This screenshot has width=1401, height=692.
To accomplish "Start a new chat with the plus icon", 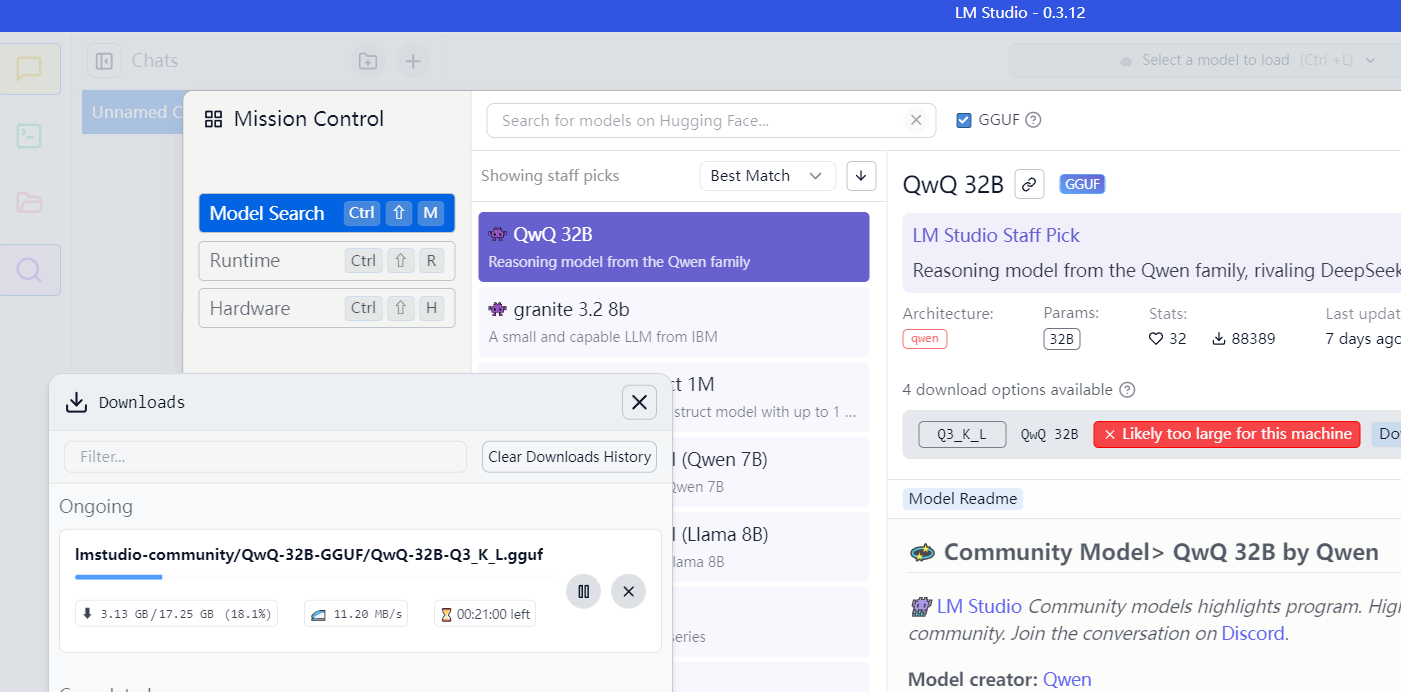I will 412,61.
